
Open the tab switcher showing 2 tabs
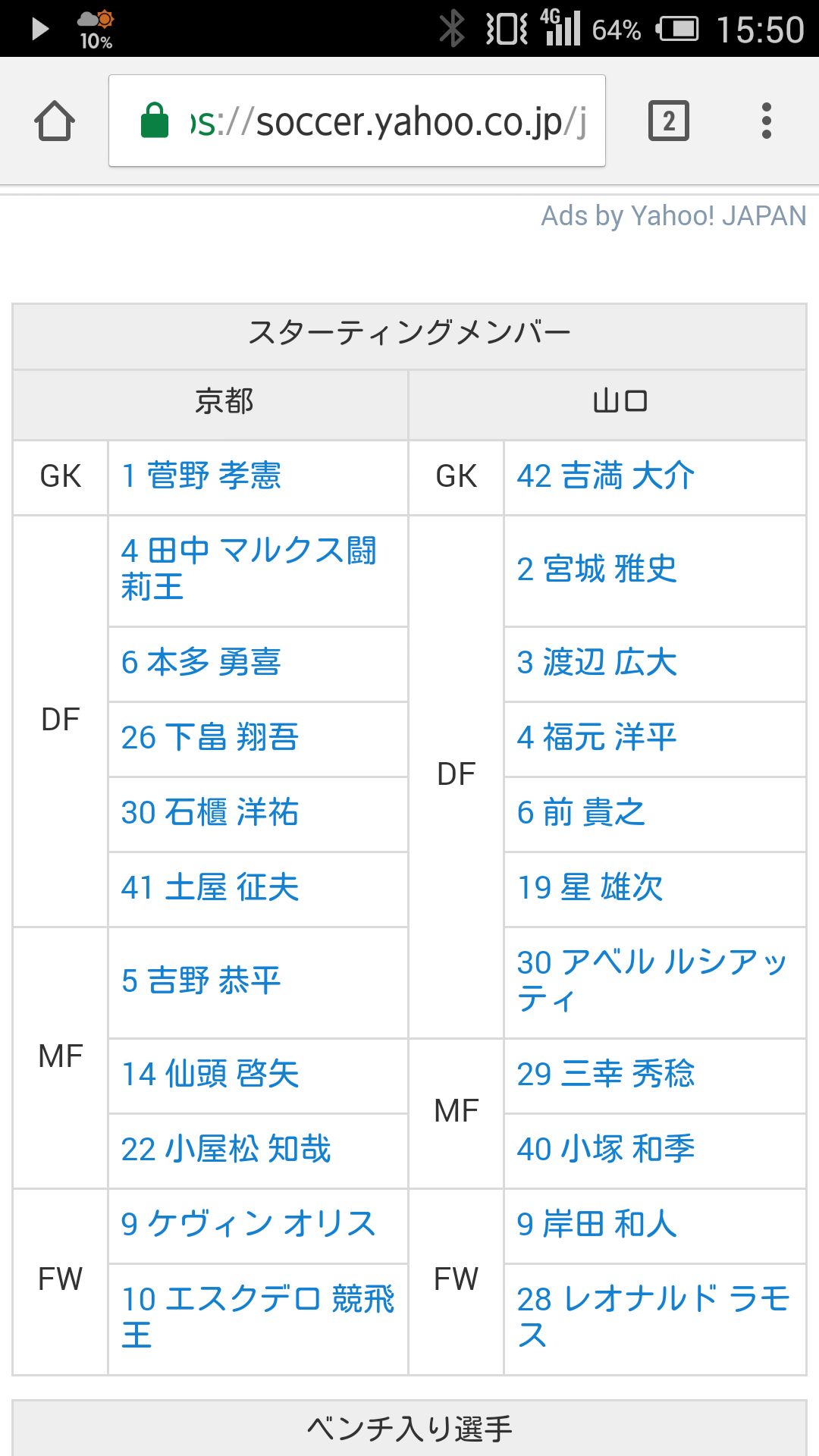pyautogui.click(x=668, y=121)
